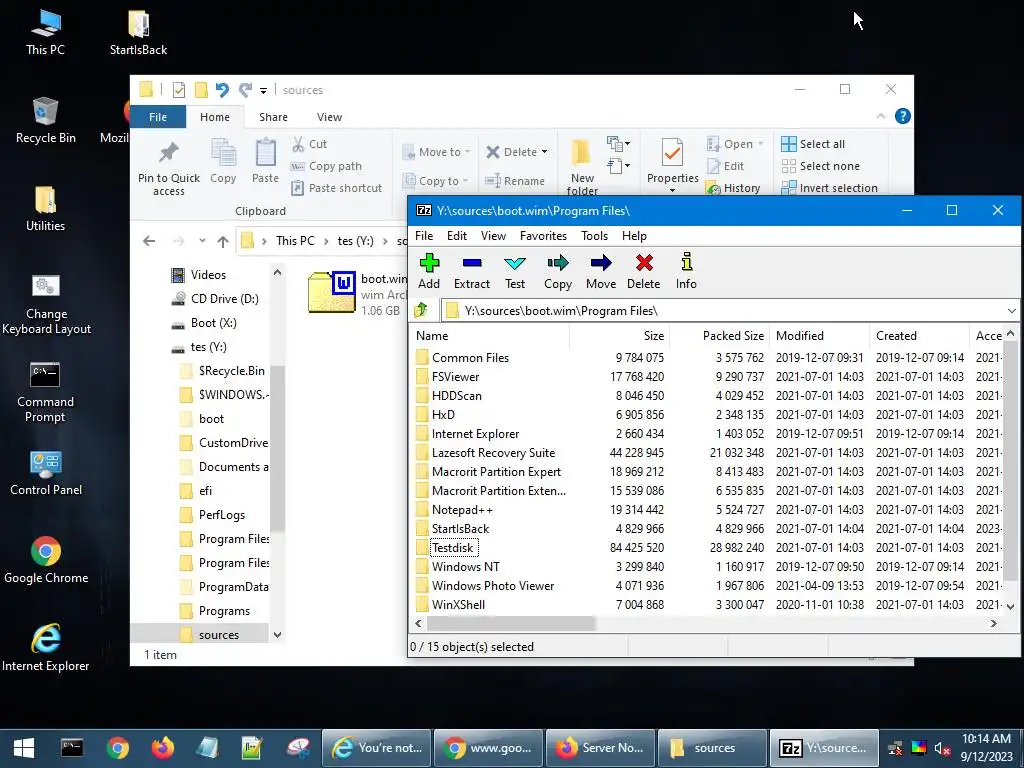The height and width of the screenshot is (768, 1024).
Task: Click the red Delete X in 7-Zip
Action: tap(644, 263)
